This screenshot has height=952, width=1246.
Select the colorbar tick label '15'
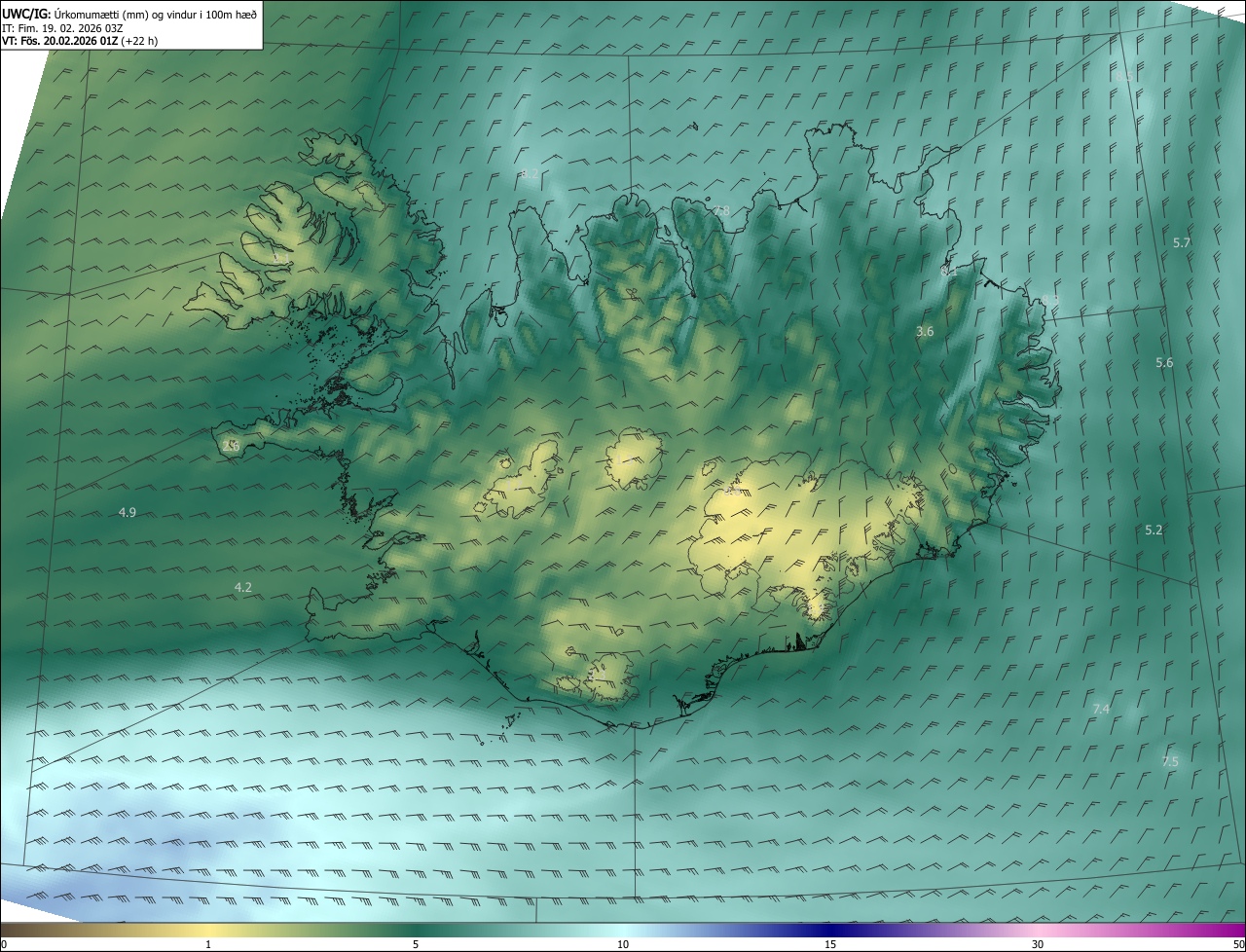[830, 945]
